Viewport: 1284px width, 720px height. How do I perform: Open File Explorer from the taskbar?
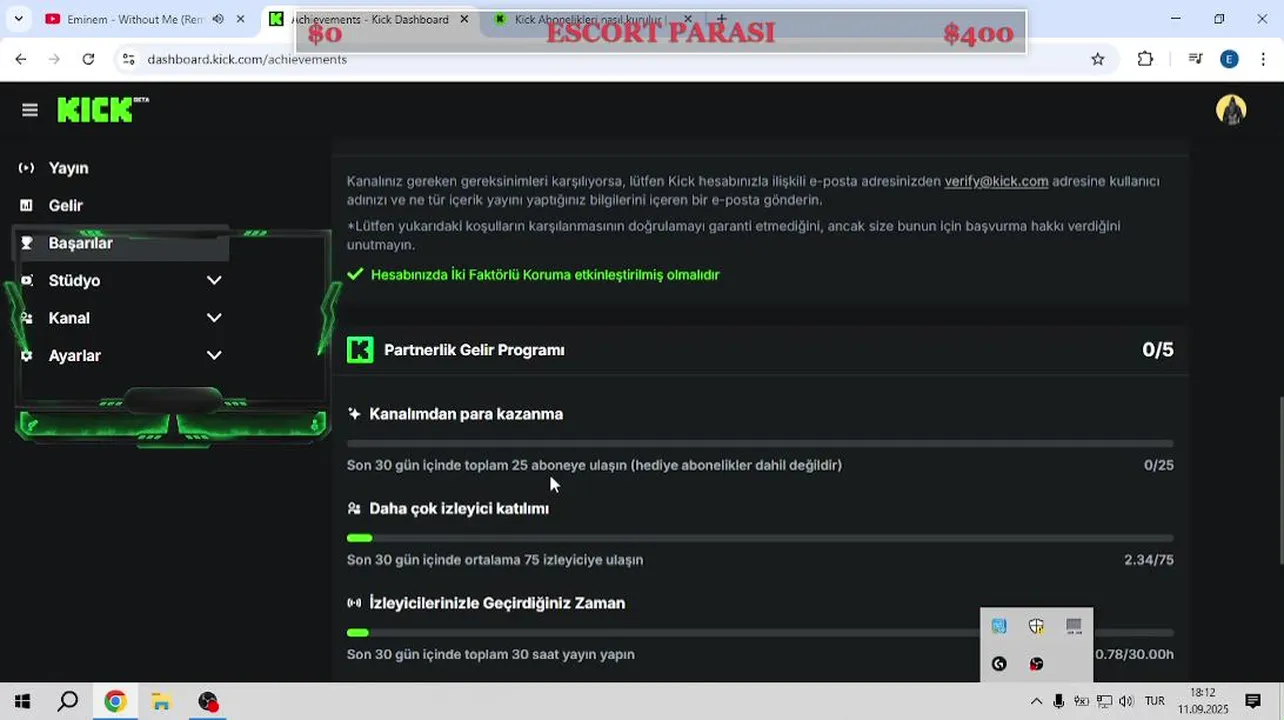tap(161, 702)
